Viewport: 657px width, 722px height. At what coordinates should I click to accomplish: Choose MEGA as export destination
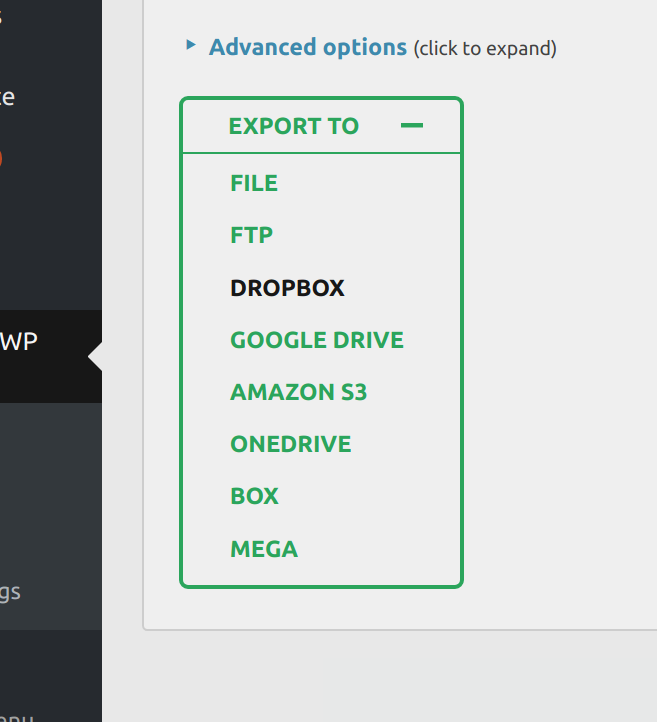(264, 549)
